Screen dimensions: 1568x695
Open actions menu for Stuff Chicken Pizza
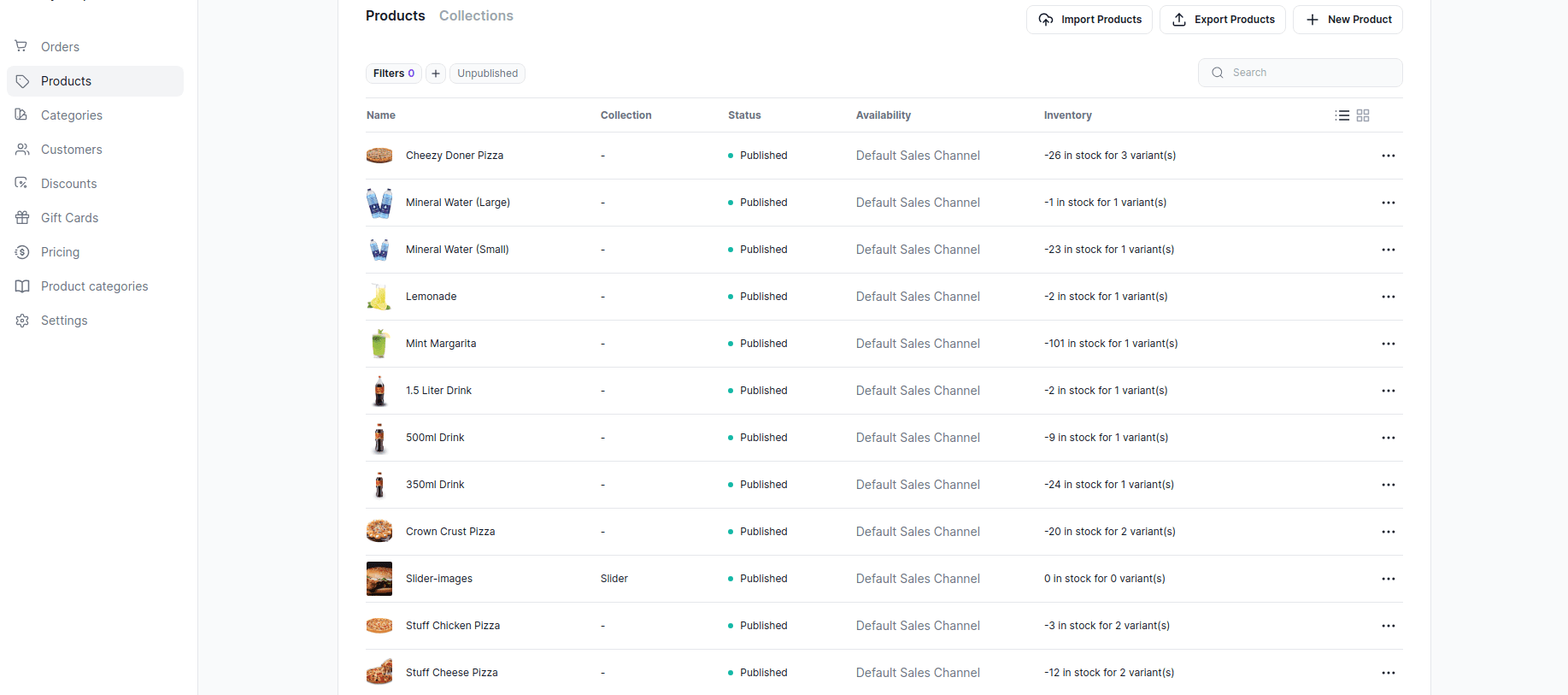1389,626
